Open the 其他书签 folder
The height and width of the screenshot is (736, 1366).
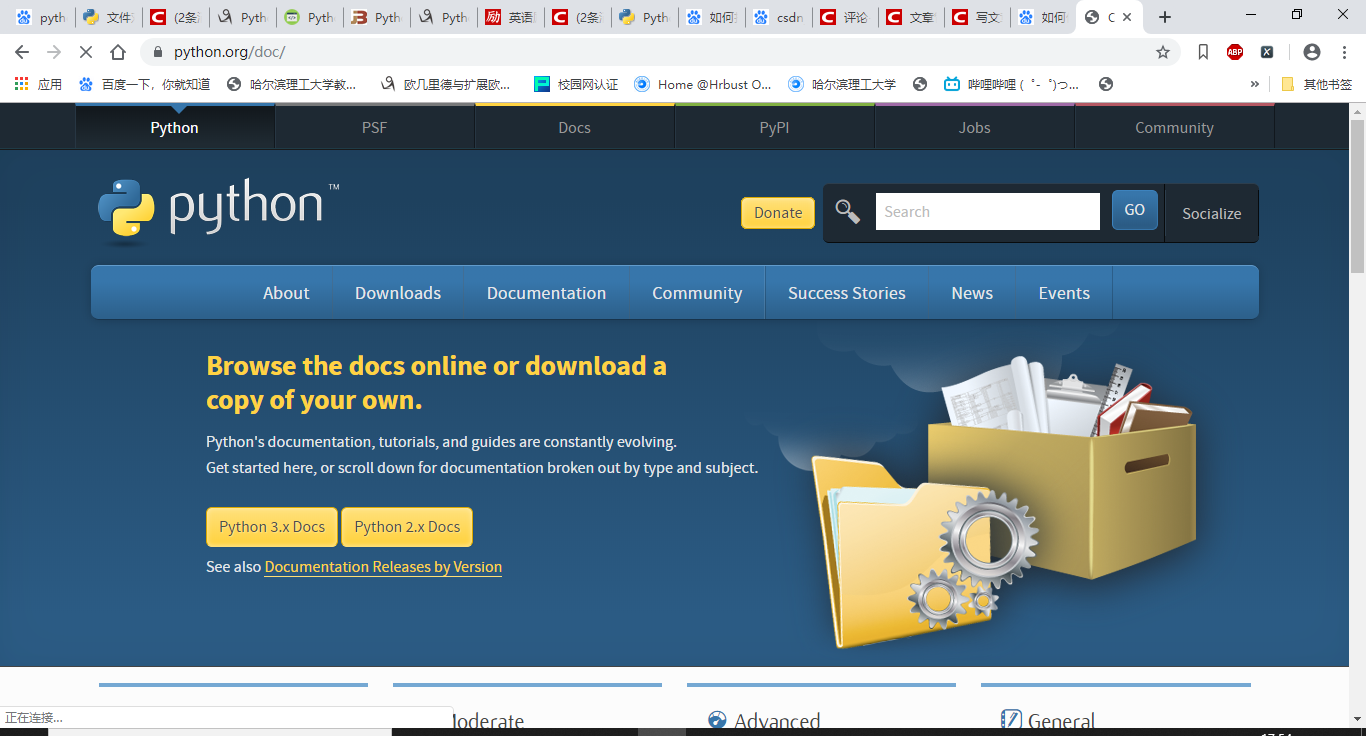click(x=1316, y=84)
